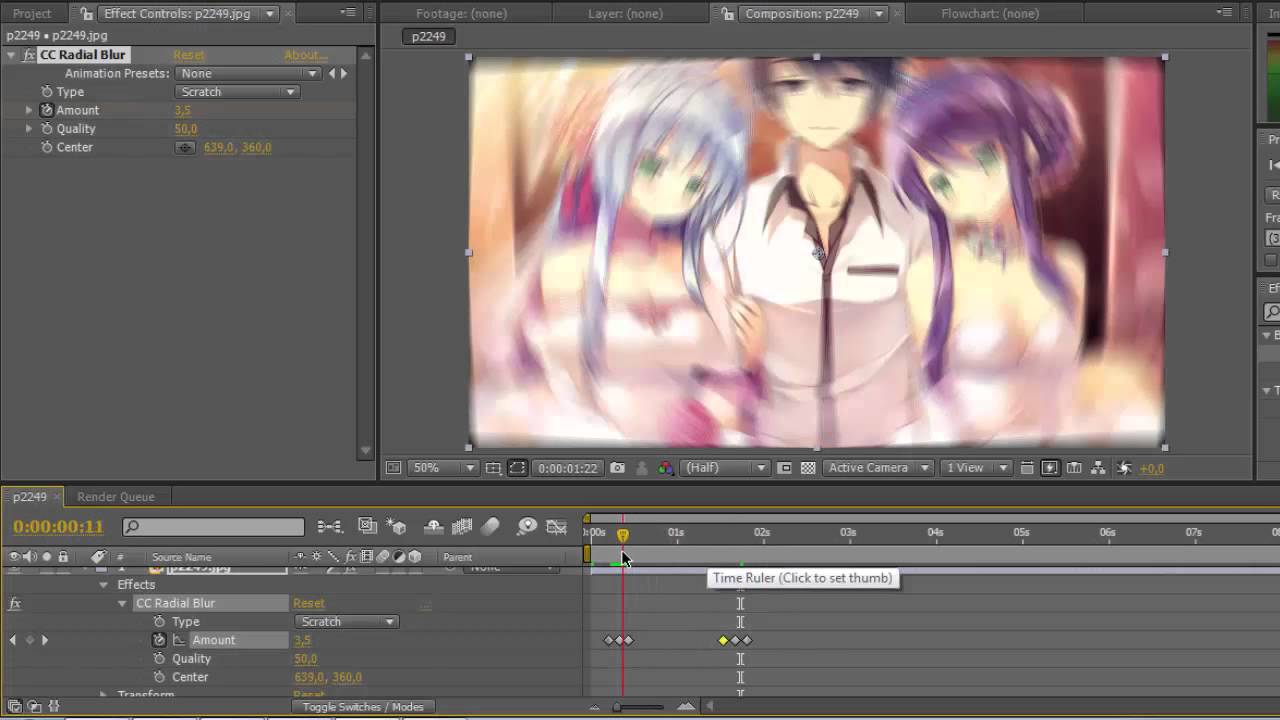Toggle Quality stopwatch in Effect Controls
The width and height of the screenshot is (1280, 720).
47,129
